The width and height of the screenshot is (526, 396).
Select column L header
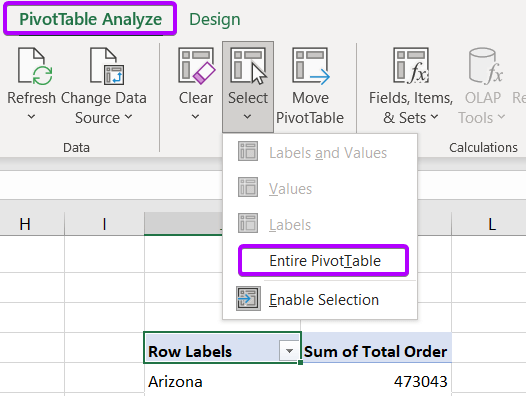tap(489, 224)
